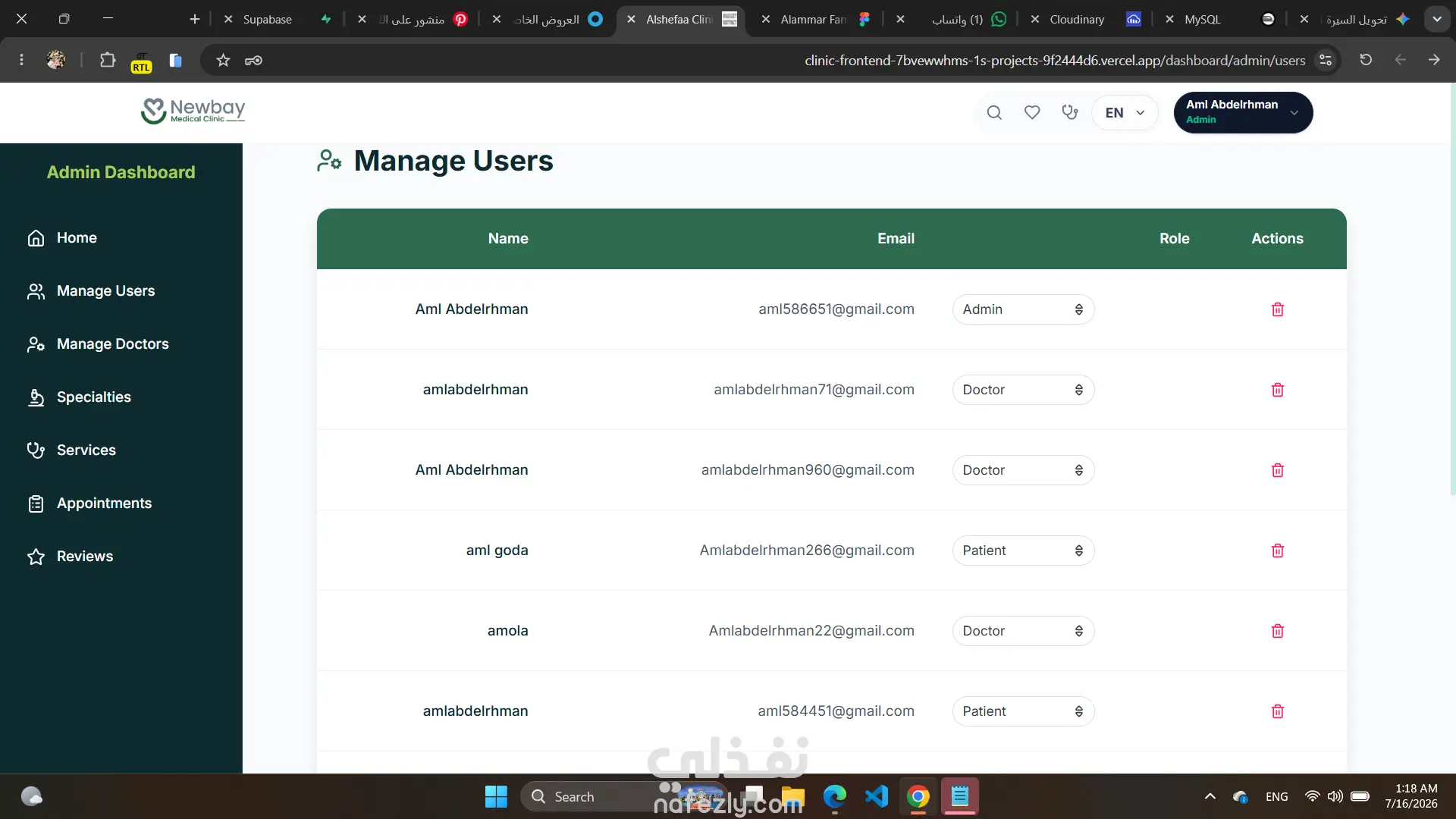Viewport: 1456px width, 819px height.
Task: Click the Email column header
Action: pyautogui.click(x=896, y=239)
